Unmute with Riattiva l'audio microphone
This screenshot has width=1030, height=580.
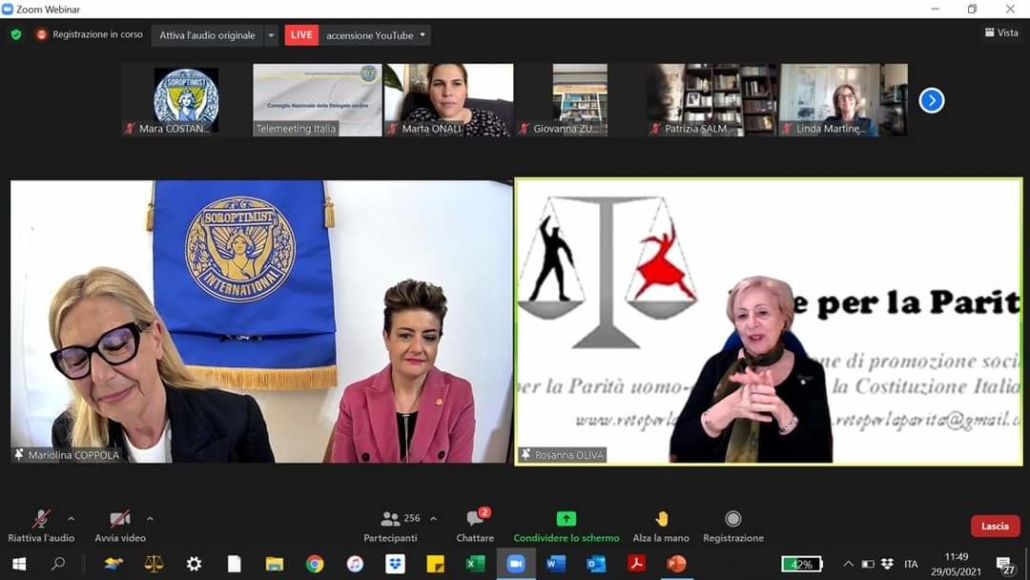pos(41,526)
